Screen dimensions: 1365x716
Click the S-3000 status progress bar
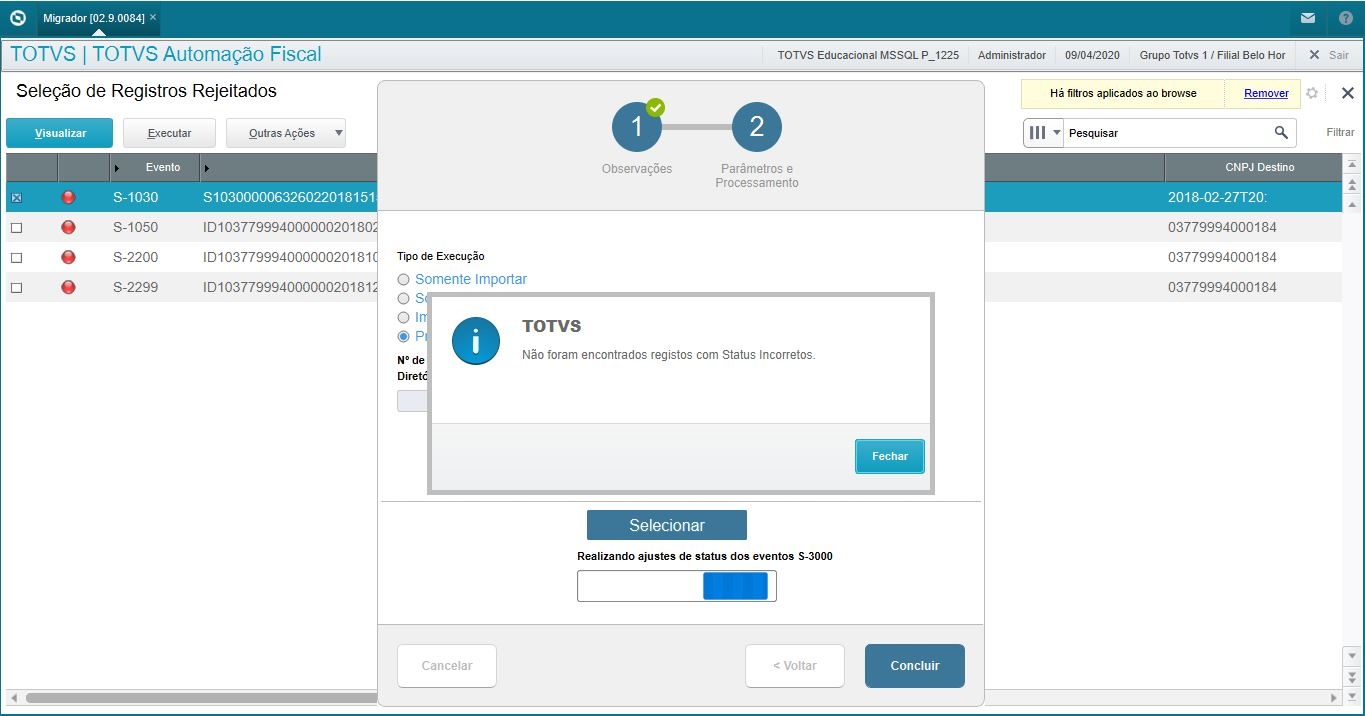677,586
